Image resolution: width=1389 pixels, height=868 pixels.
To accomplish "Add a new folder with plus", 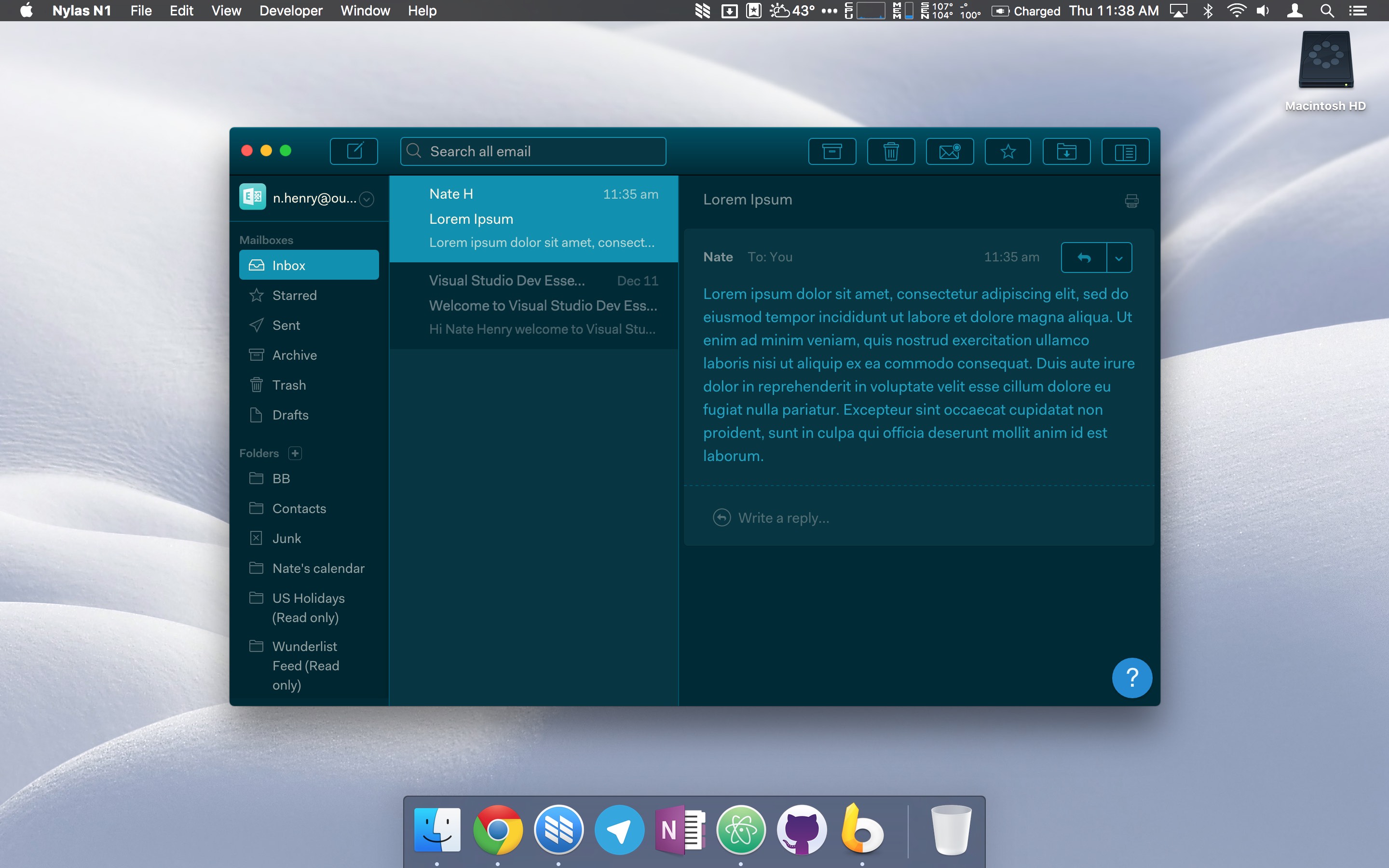I will click(295, 453).
